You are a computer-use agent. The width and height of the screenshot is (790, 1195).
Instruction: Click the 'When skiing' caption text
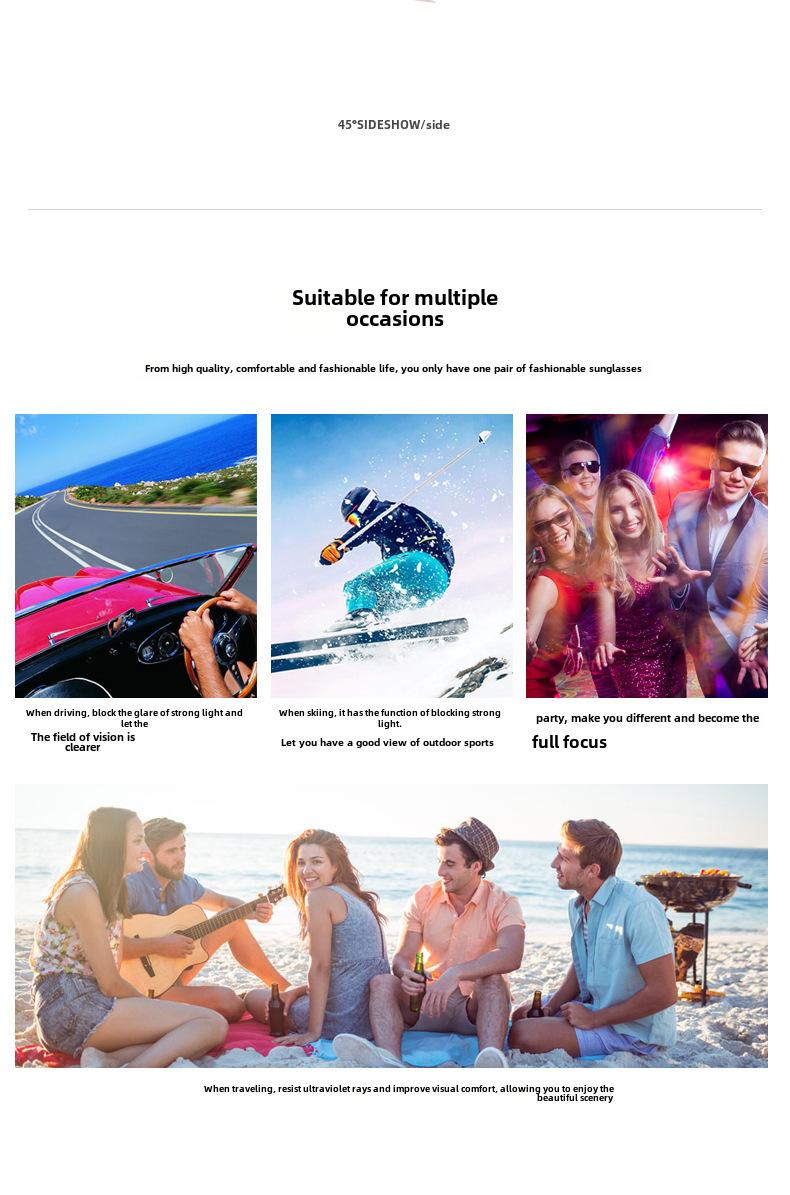pyautogui.click(x=389, y=718)
